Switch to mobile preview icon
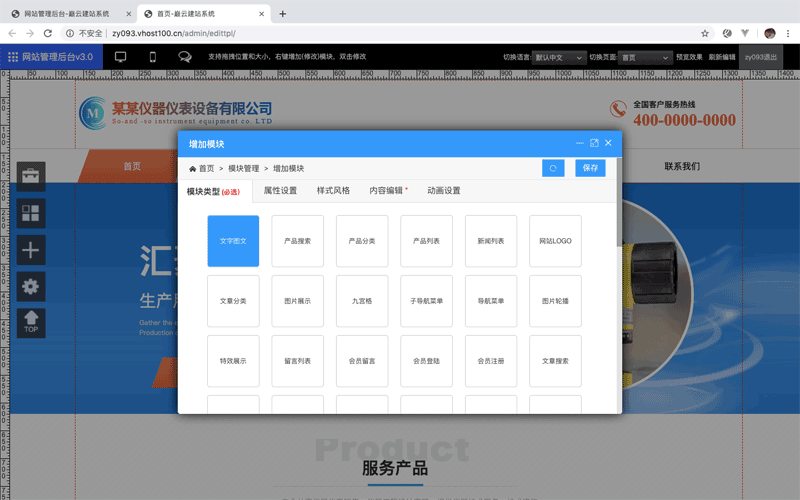This screenshot has height=500, width=800. pos(153,57)
